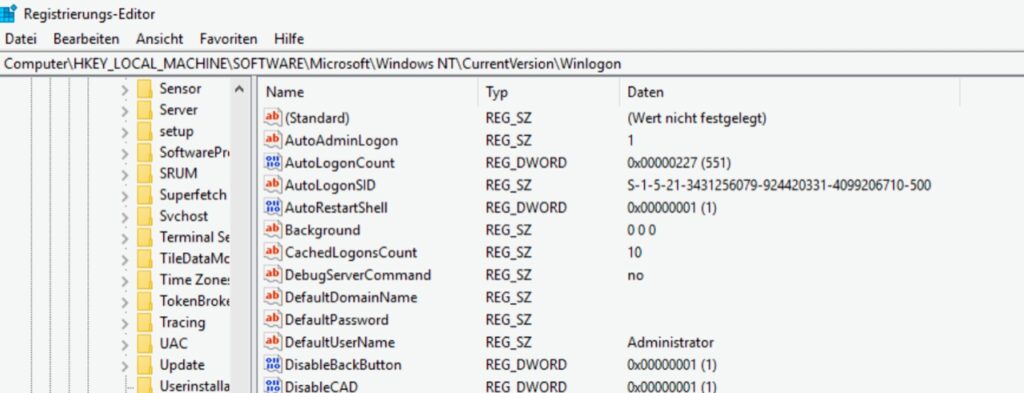Click the Registry Editor app icon in title bar
The width and height of the screenshot is (1024, 393).
tap(8, 13)
